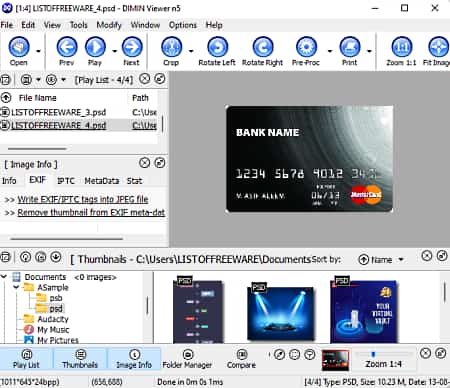Toggle the Image Info panel button
Screen dimensions: 450x388
click(x=134, y=359)
